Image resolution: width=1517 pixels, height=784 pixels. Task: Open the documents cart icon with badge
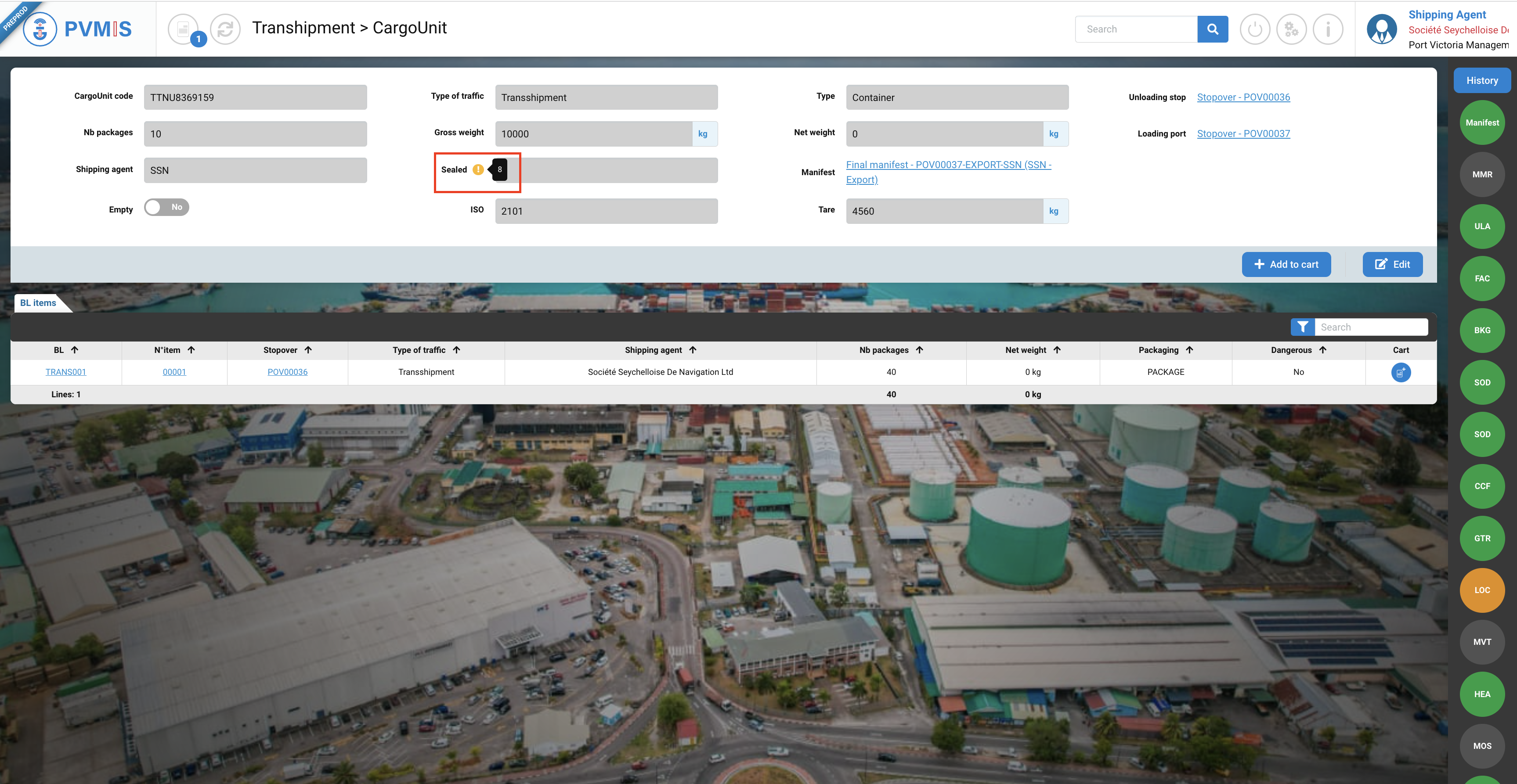(x=184, y=29)
